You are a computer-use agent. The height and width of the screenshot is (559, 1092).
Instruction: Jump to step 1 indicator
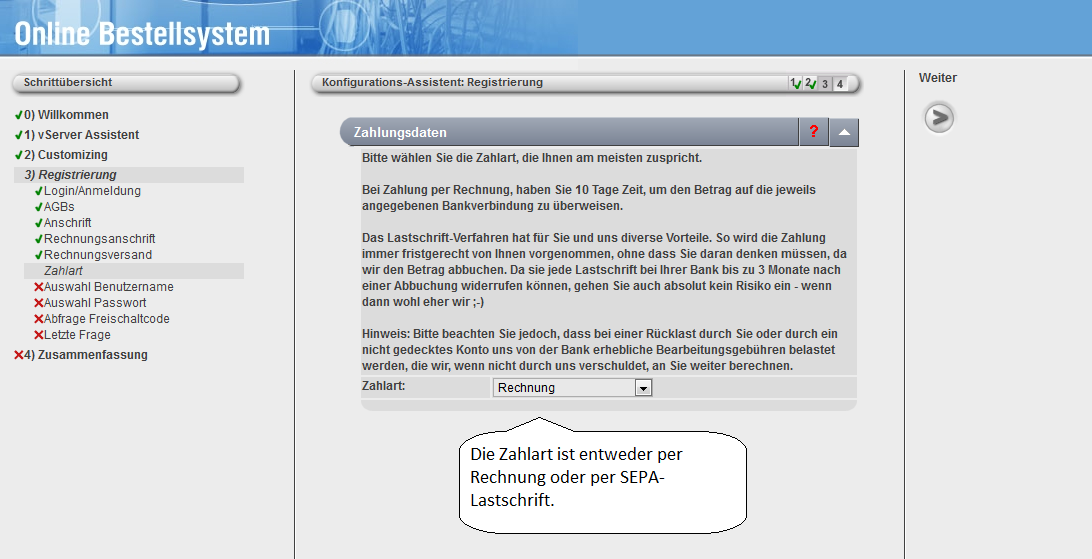(x=795, y=83)
